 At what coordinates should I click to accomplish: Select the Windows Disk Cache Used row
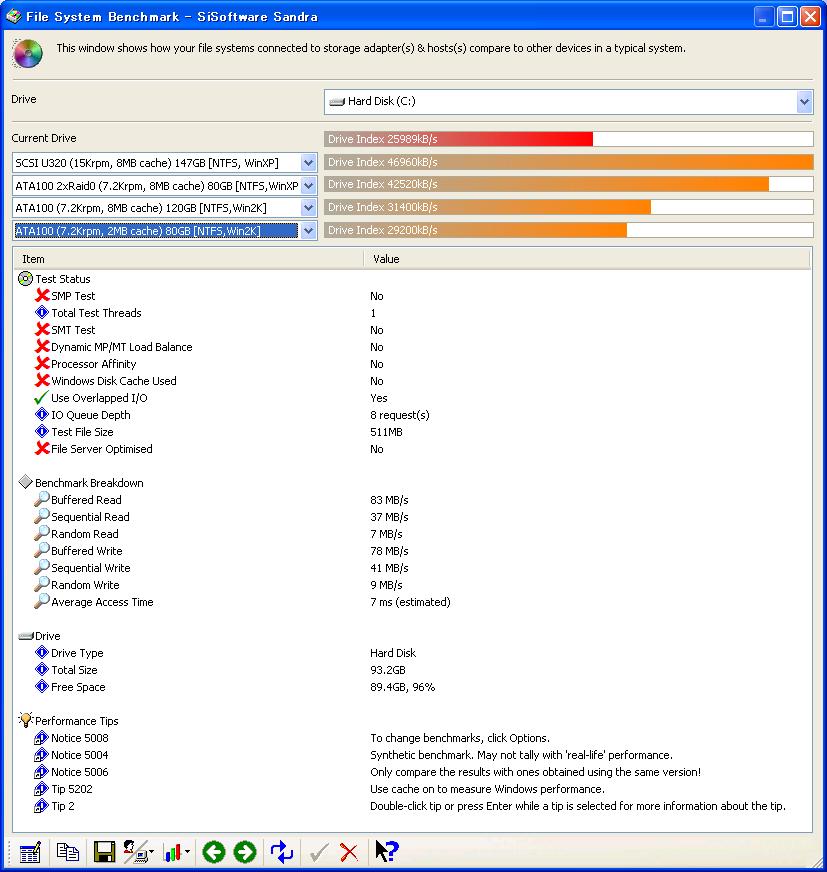pyautogui.click(x=412, y=381)
